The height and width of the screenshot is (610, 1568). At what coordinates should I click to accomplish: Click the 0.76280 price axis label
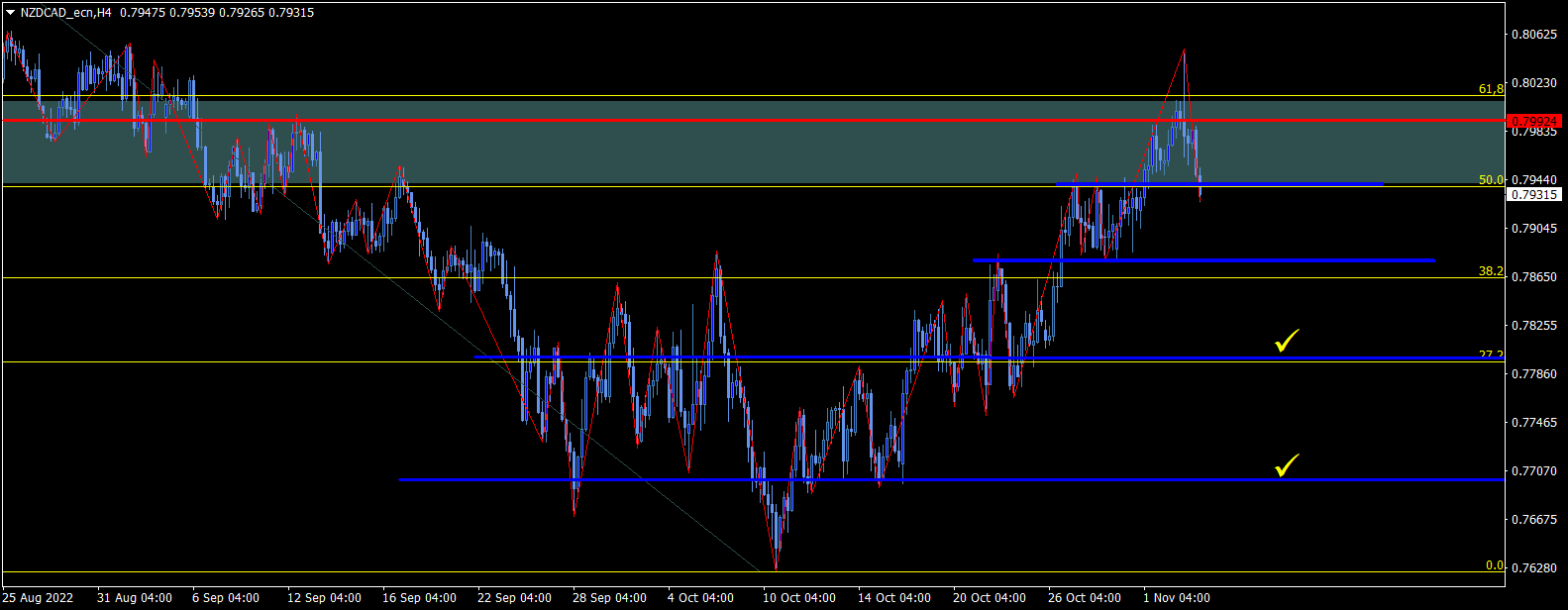[1534, 568]
